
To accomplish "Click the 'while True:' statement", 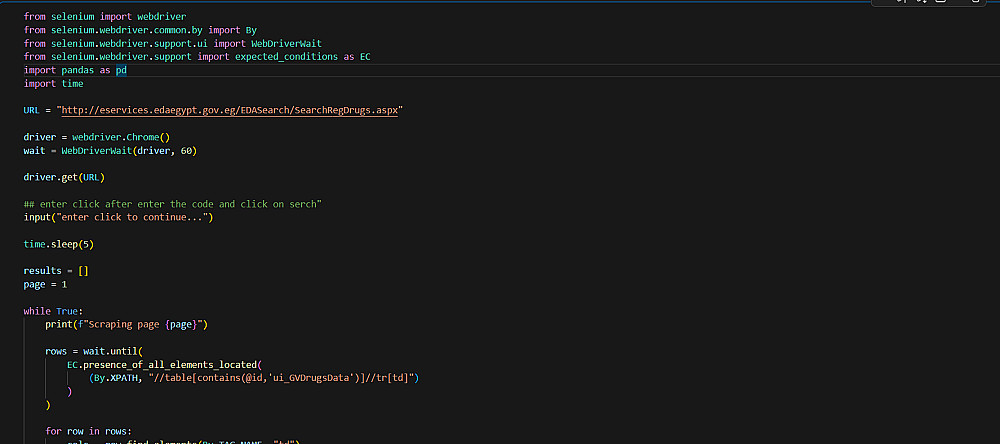I will click(x=54, y=311).
